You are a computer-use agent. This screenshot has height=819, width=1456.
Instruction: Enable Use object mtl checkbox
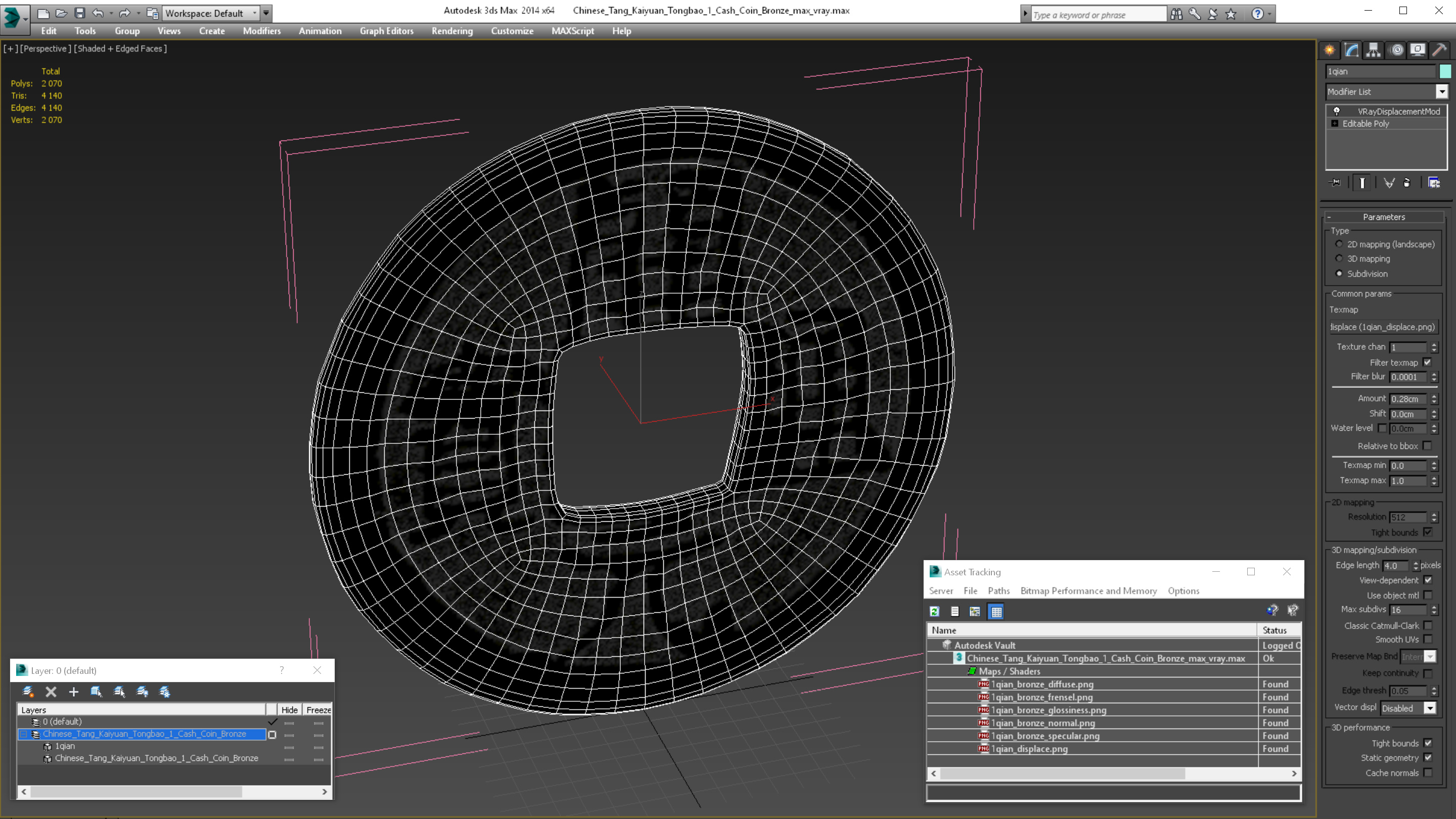1428,595
